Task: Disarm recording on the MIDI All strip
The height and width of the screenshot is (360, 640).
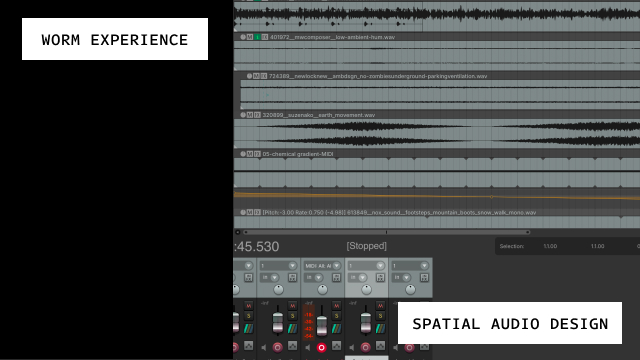Action: click(322, 348)
